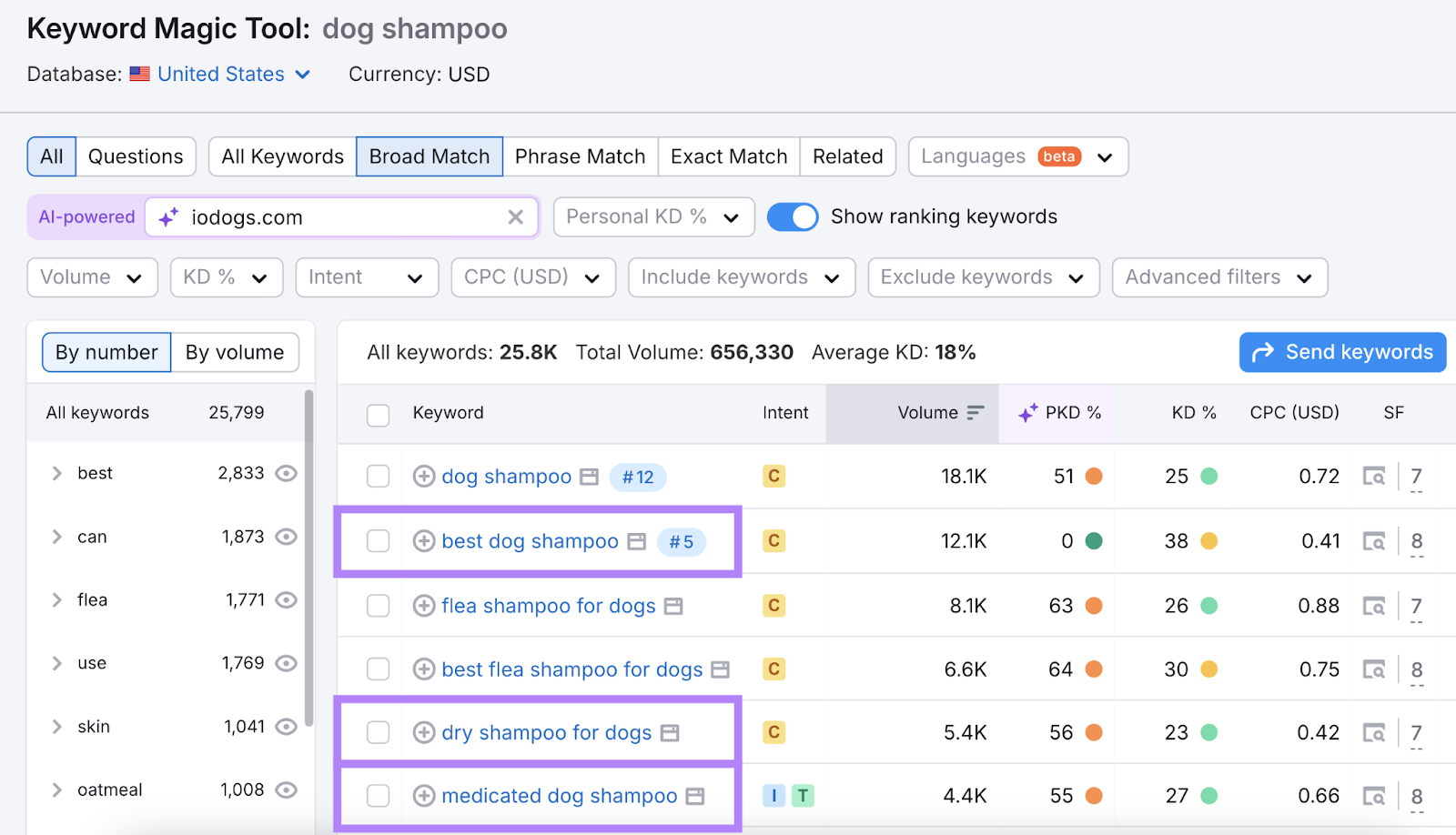Hide the "best" keyword group via its eye icon
This screenshot has width=1456, height=835.
coord(287,473)
